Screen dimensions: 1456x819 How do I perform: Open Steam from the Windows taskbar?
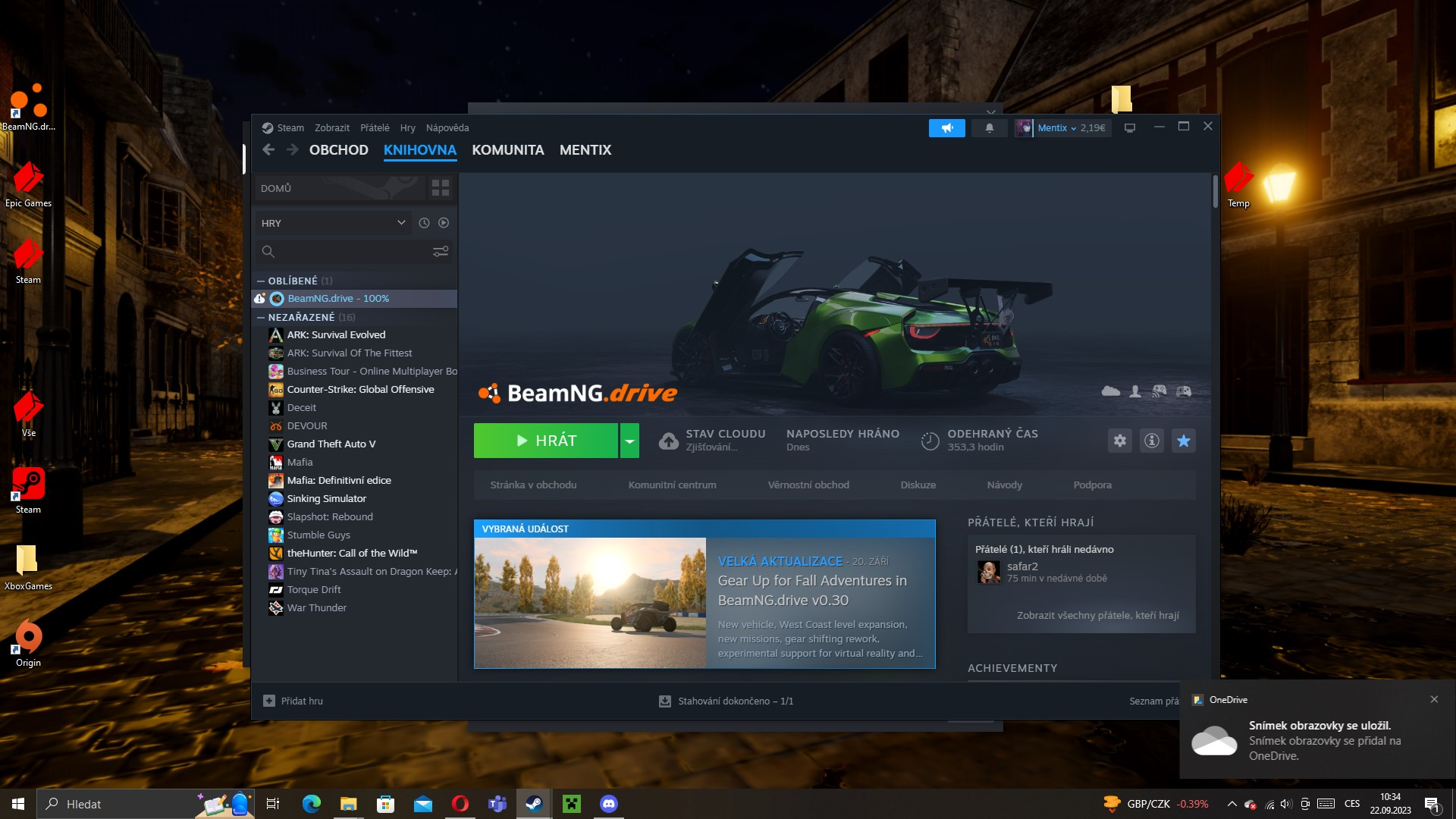click(x=534, y=804)
